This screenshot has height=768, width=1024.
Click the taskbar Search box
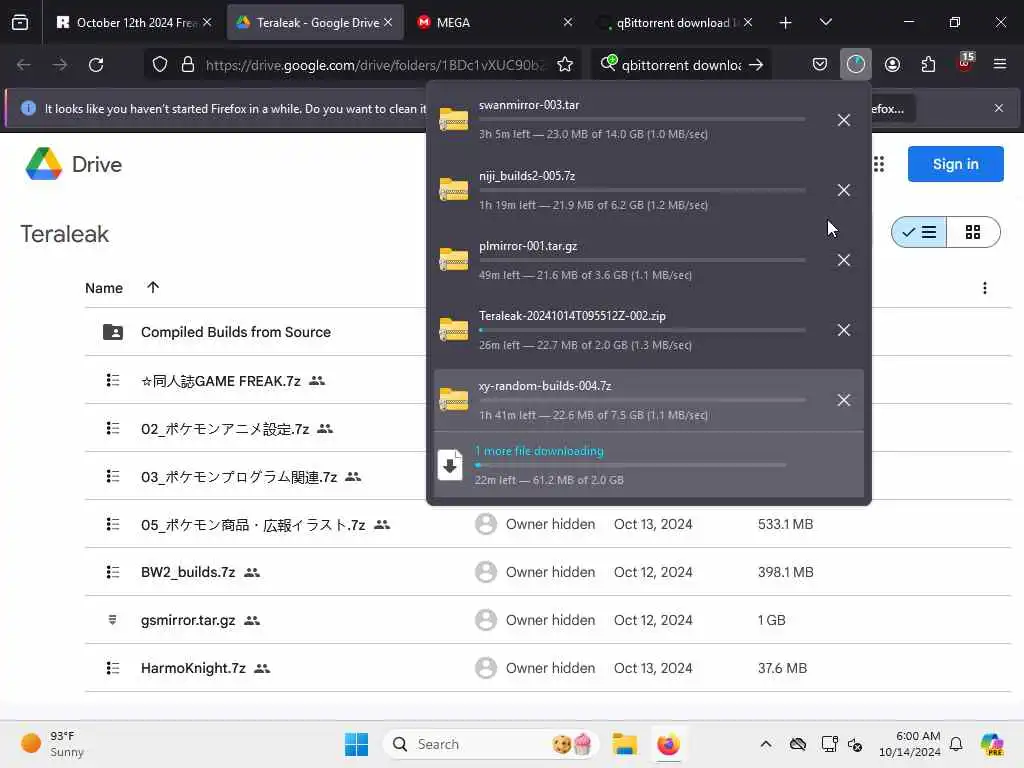tap(490, 744)
